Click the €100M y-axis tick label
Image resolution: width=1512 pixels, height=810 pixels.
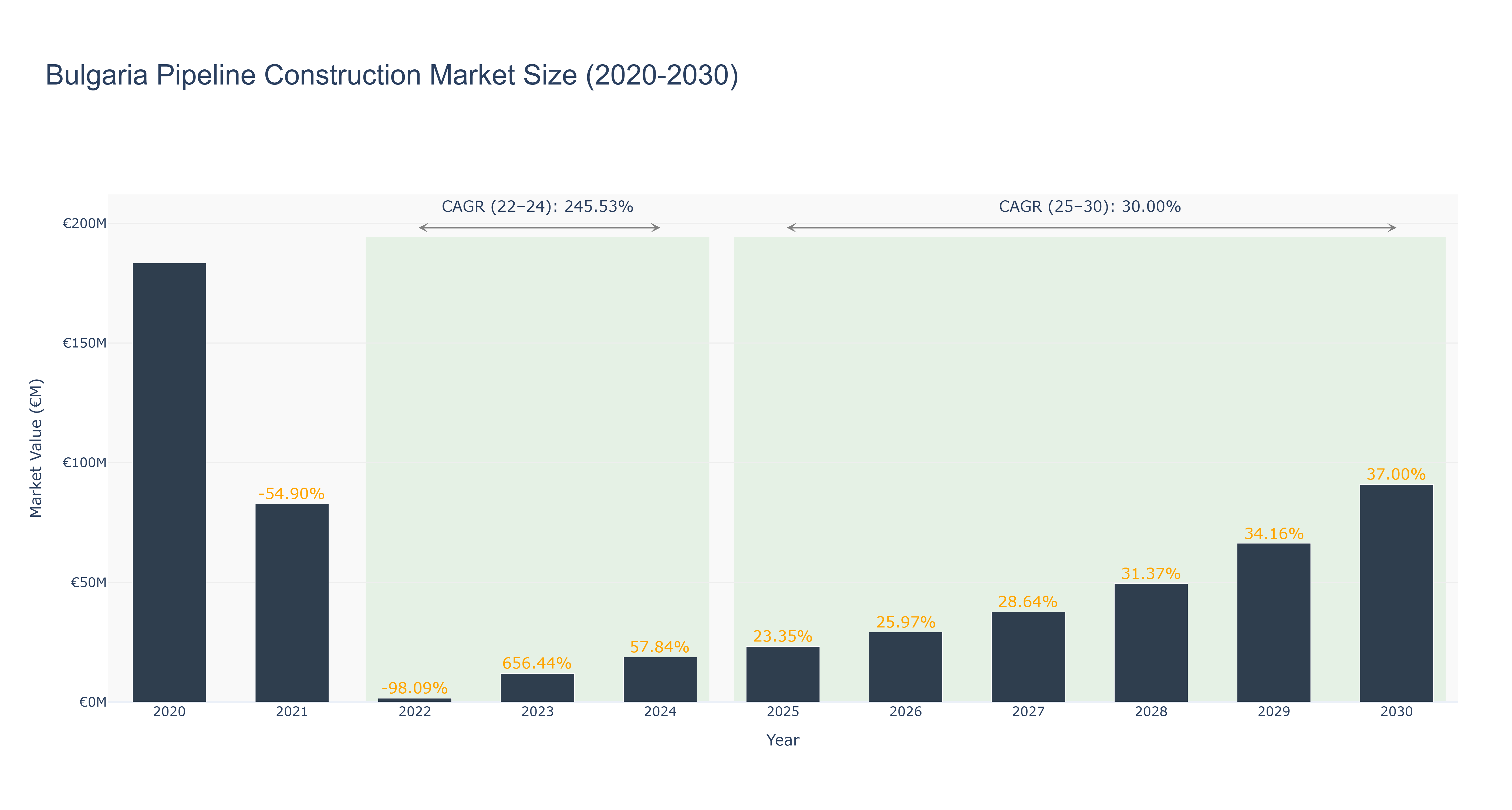click(x=85, y=463)
